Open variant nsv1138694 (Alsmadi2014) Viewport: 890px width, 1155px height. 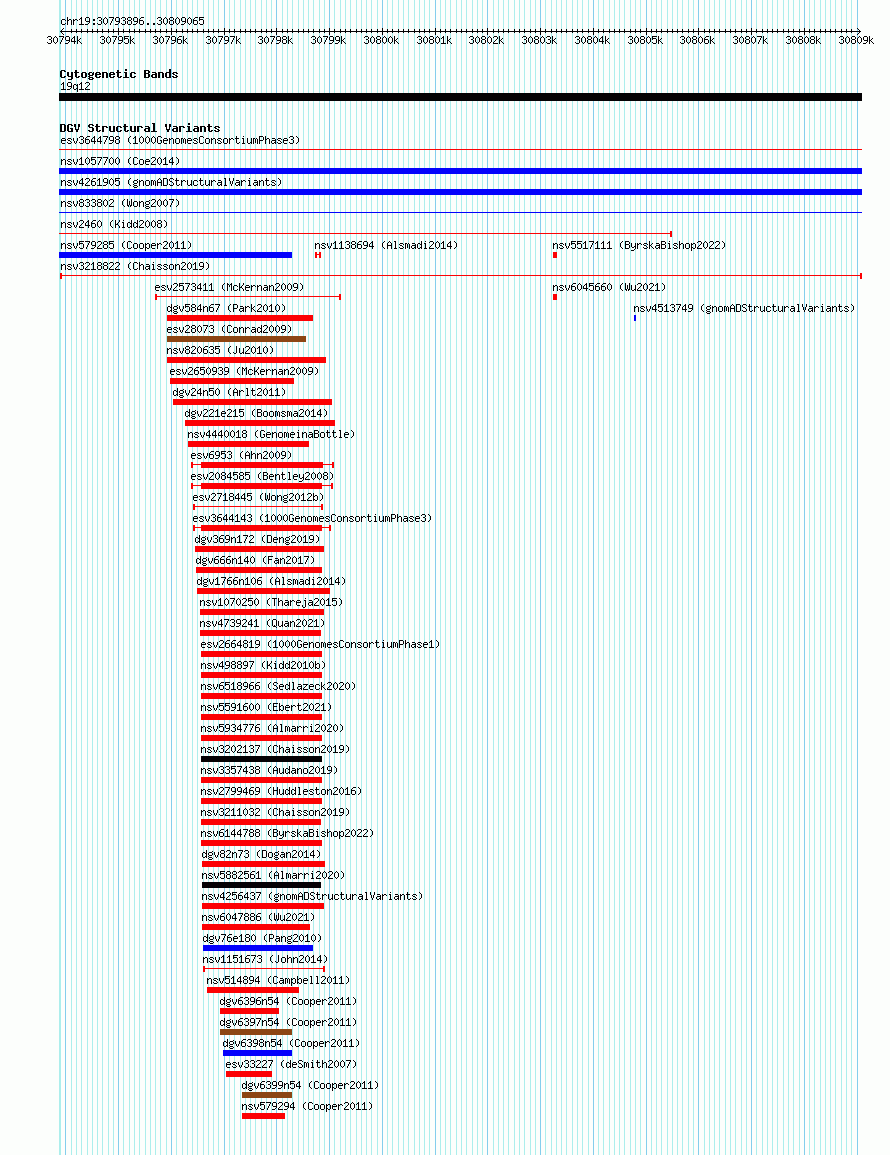(x=386, y=245)
